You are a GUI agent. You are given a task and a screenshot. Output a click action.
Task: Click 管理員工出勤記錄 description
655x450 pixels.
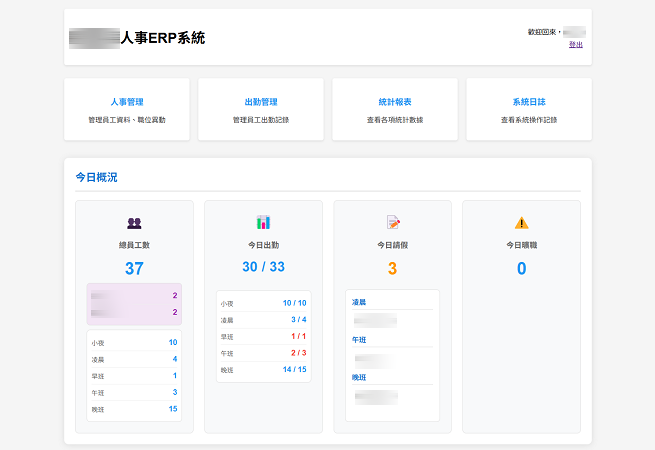click(x=261, y=120)
